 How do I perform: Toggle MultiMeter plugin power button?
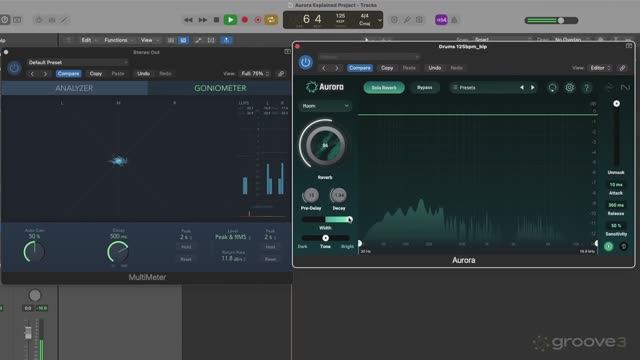click(14, 68)
